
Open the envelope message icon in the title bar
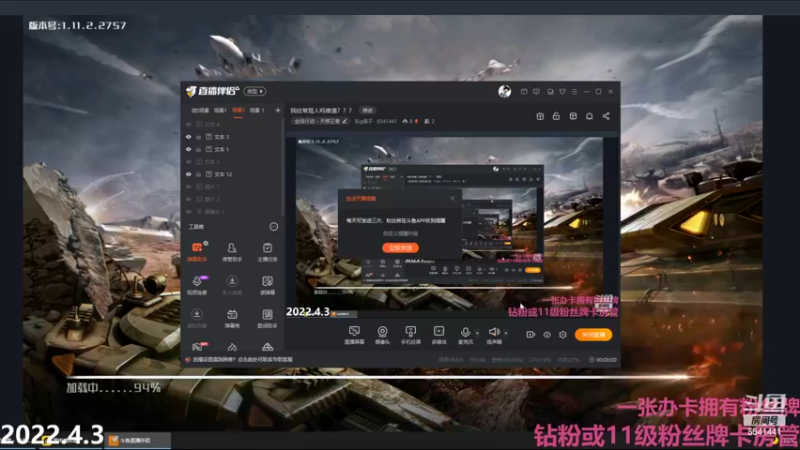(x=524, y=92)
